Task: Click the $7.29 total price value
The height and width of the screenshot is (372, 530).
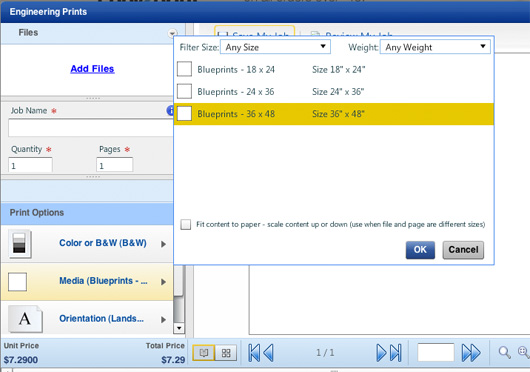Action: (173, 360)
